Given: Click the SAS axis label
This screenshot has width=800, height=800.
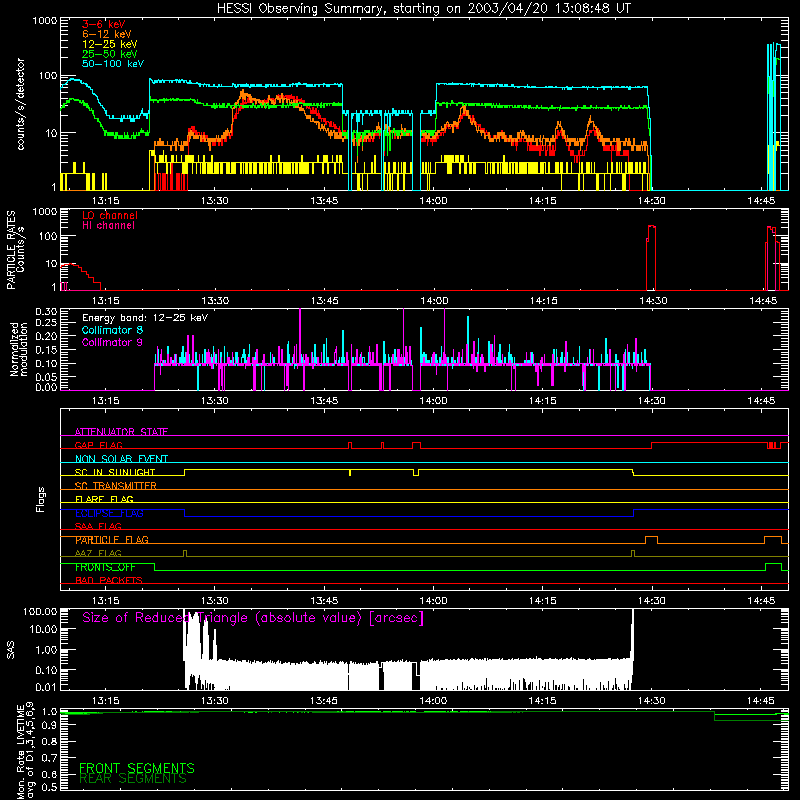Looking at the screenshot, I should point(11,650).
